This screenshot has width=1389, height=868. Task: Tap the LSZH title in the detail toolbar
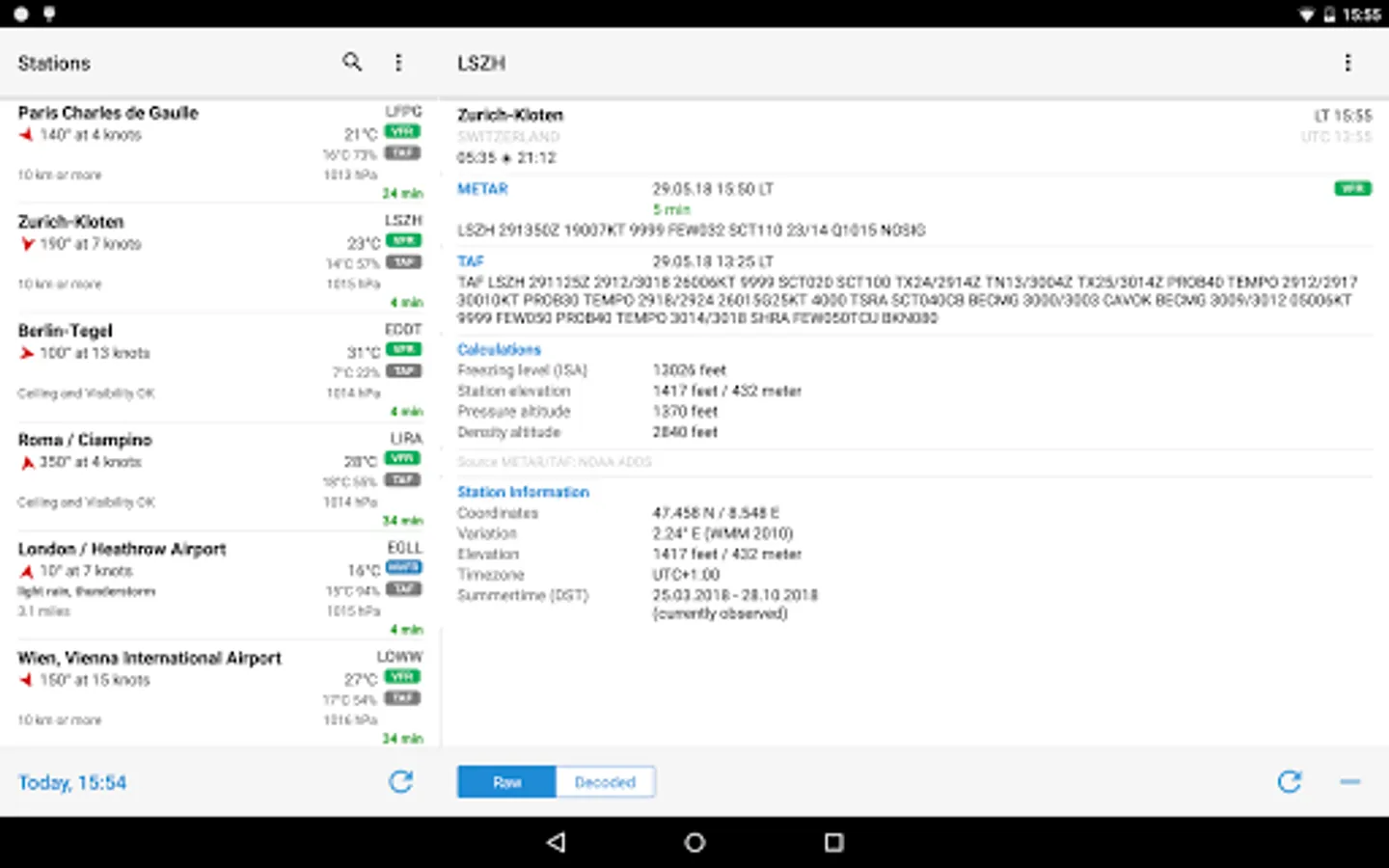click(x=481, y=63)
